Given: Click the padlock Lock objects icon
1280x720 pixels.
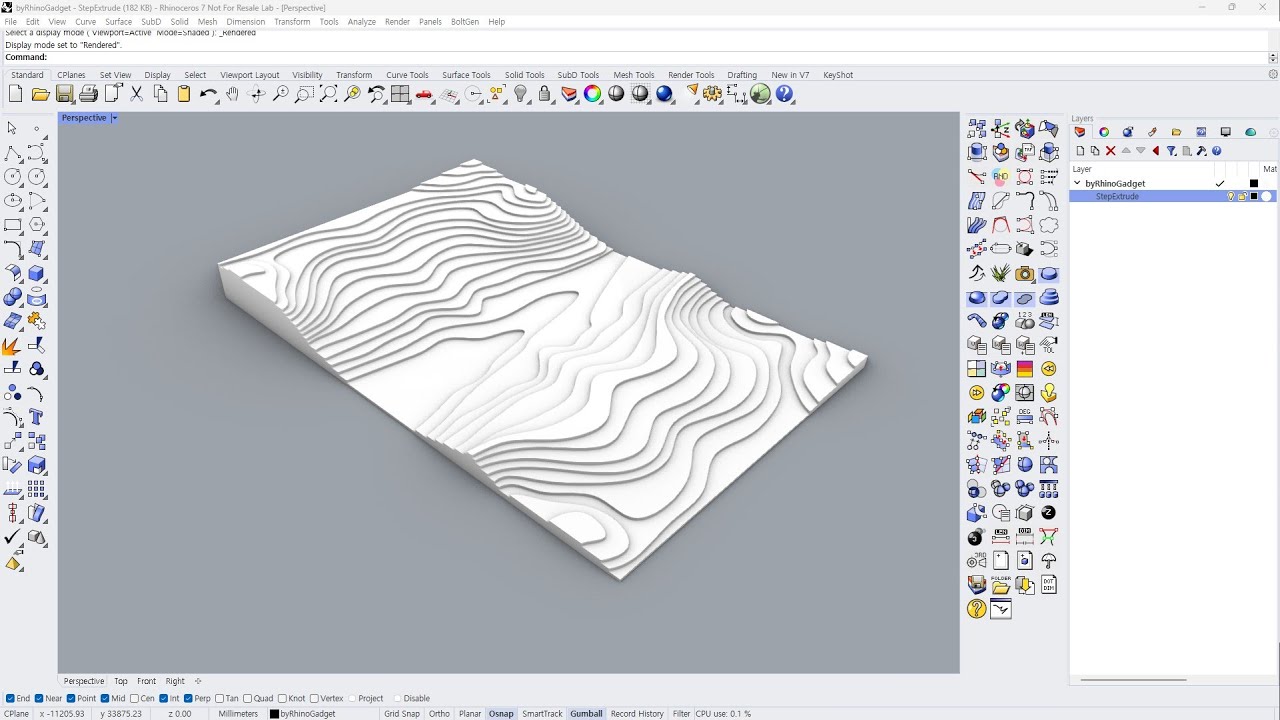Looking at the screenshot, I should pyautogui.click(x=544, y=94).
